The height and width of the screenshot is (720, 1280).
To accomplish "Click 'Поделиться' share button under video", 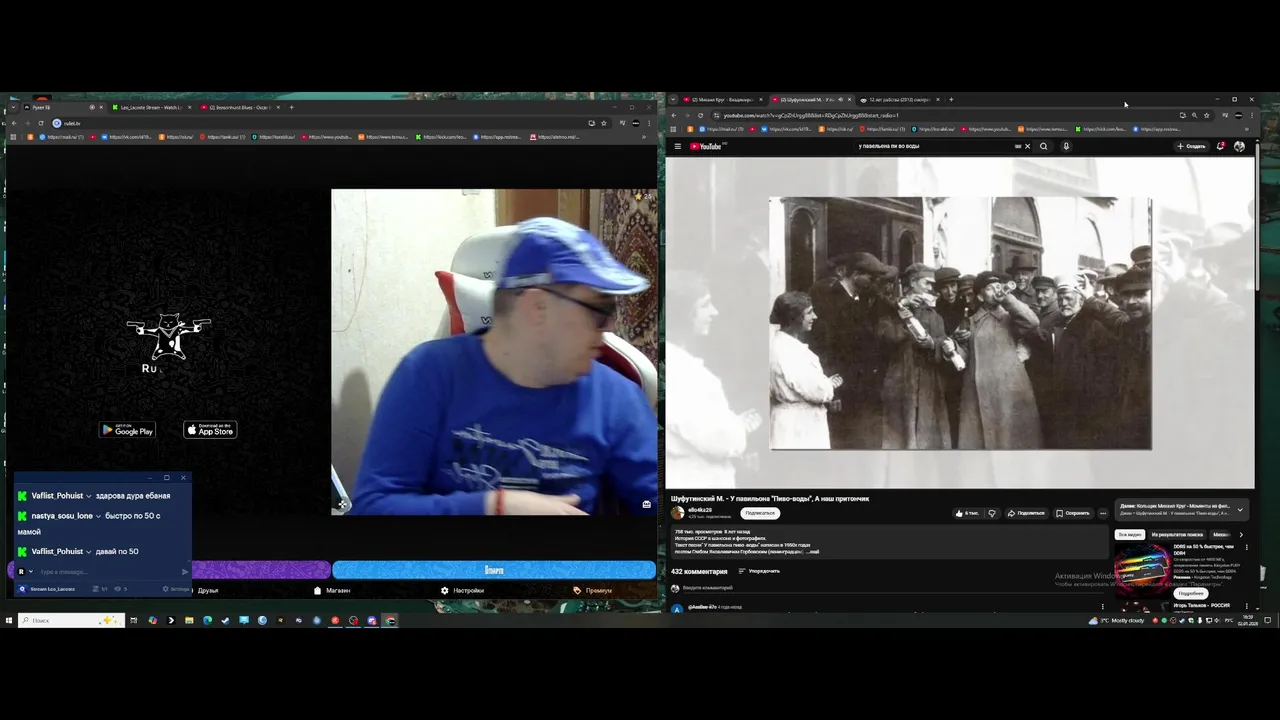I will tap(1026, 513).
